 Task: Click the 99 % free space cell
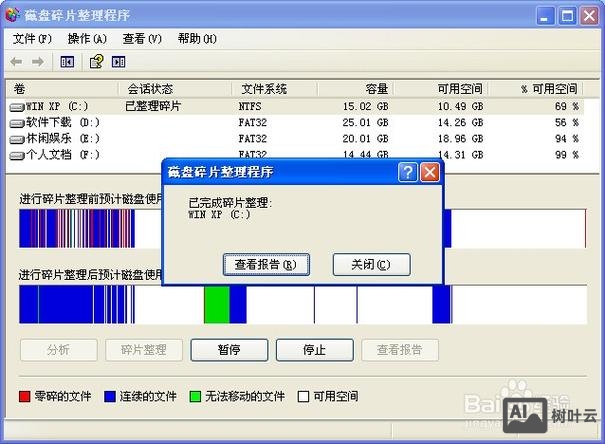(567, 155)
